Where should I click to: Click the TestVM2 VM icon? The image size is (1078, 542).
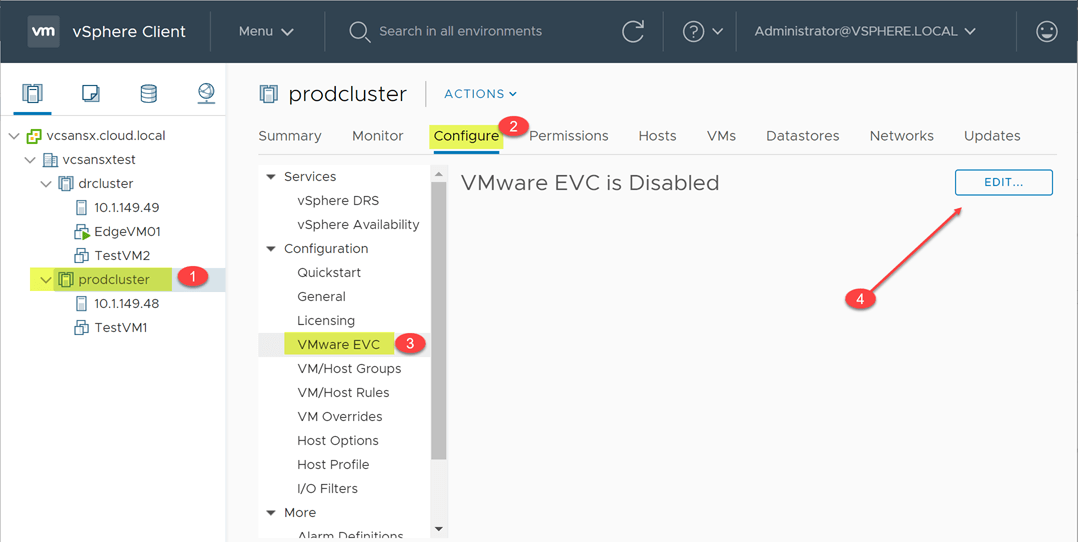(82, 256)
